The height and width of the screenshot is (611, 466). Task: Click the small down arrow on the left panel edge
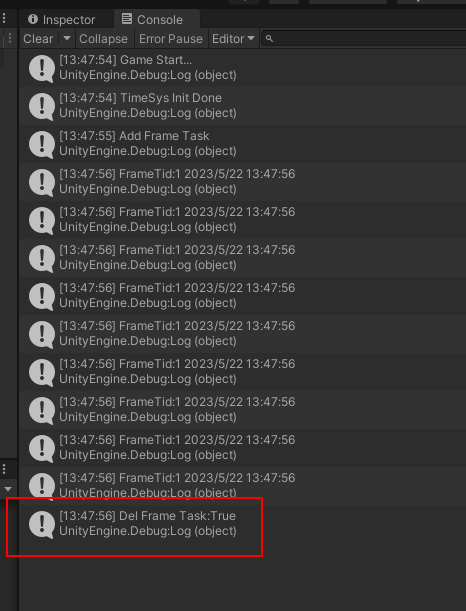[x=8, y=489]
